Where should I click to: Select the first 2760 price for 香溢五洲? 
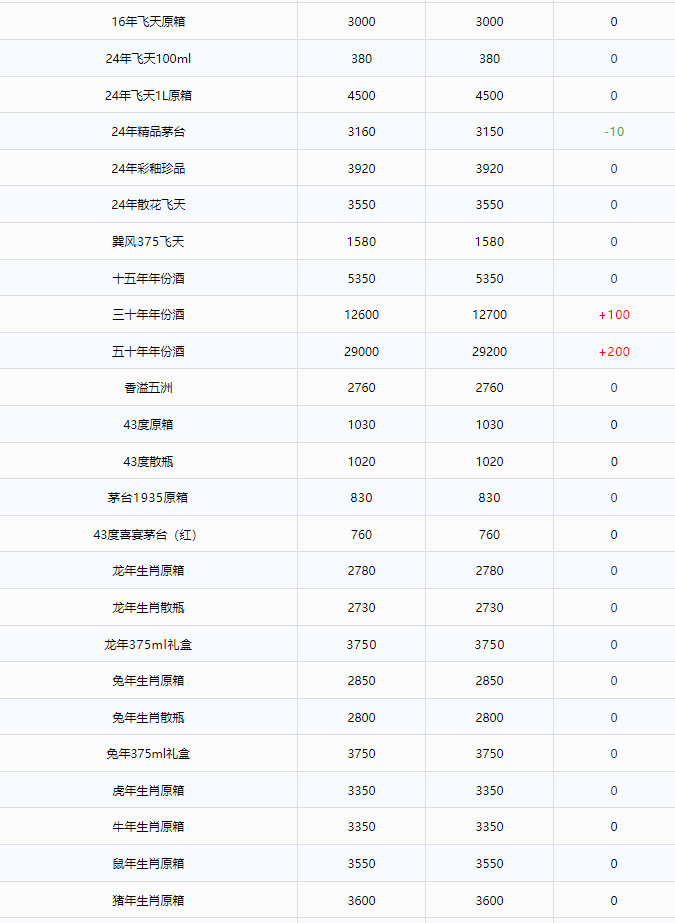click(361, 388)
